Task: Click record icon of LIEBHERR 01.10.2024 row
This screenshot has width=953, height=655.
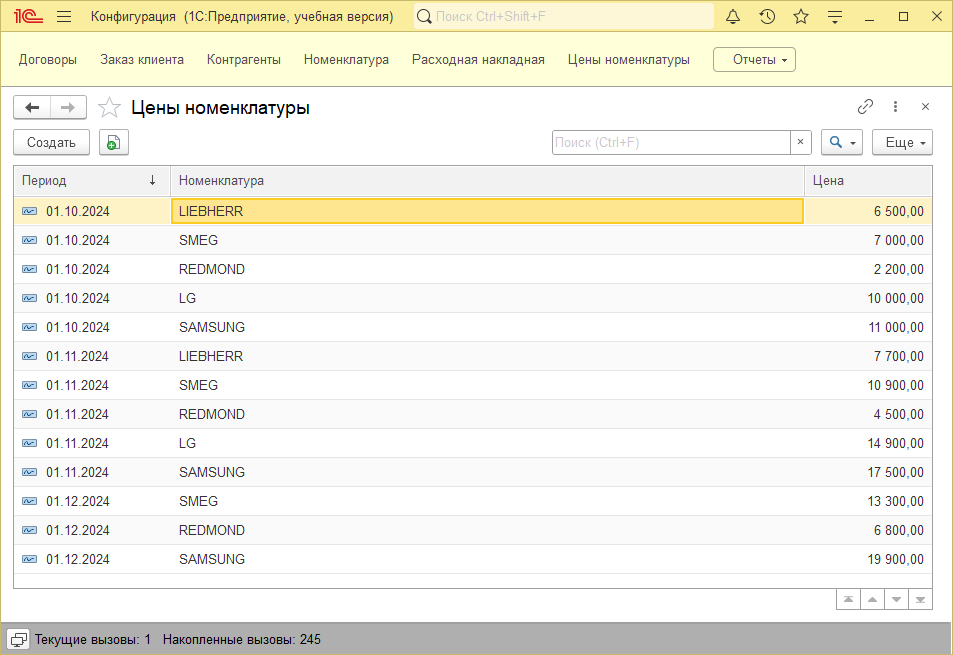Action: tap(29, 211)
